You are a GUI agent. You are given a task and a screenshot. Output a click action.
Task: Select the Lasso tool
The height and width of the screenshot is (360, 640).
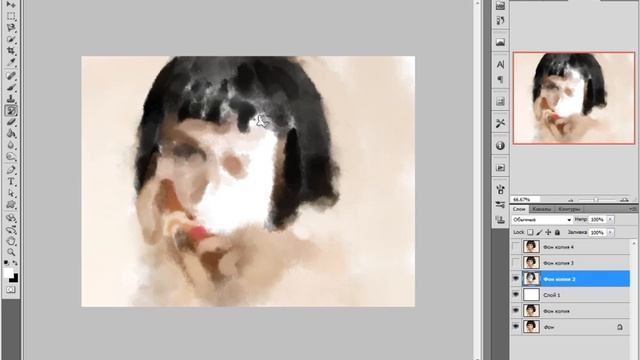pos(11,28)
